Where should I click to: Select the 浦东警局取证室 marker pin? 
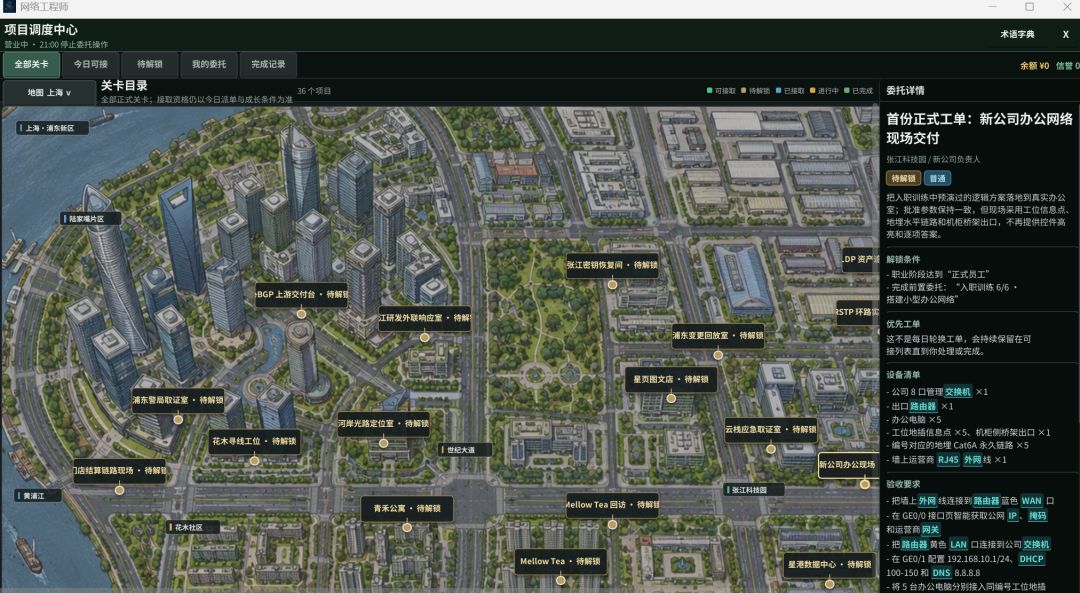coord(178,419)
